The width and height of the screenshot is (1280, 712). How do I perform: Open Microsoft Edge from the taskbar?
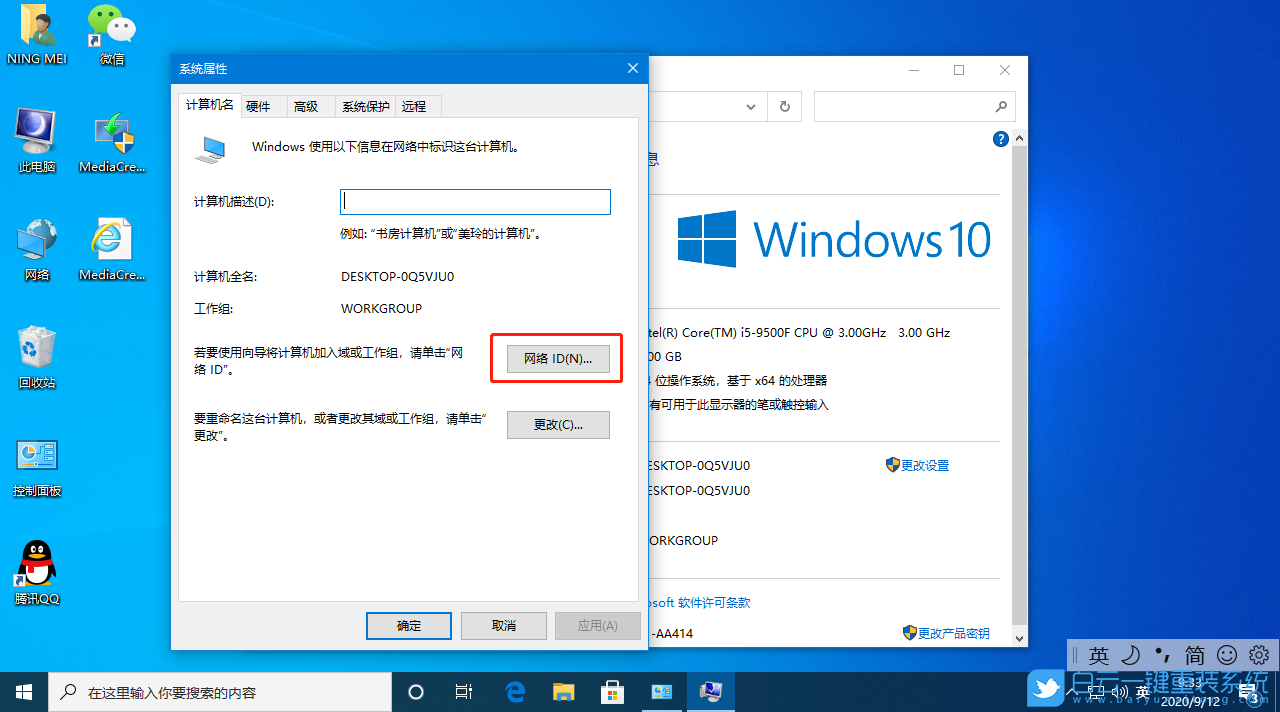pos(514,691)
